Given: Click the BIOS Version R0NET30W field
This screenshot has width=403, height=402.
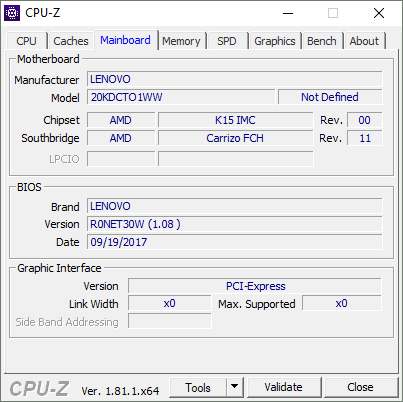Looking at the screenshot, I should tap(235, 224).
